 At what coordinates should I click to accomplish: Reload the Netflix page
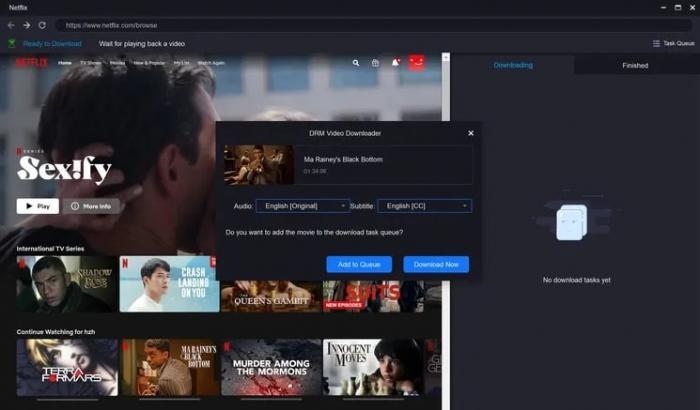tap(42, 25)
